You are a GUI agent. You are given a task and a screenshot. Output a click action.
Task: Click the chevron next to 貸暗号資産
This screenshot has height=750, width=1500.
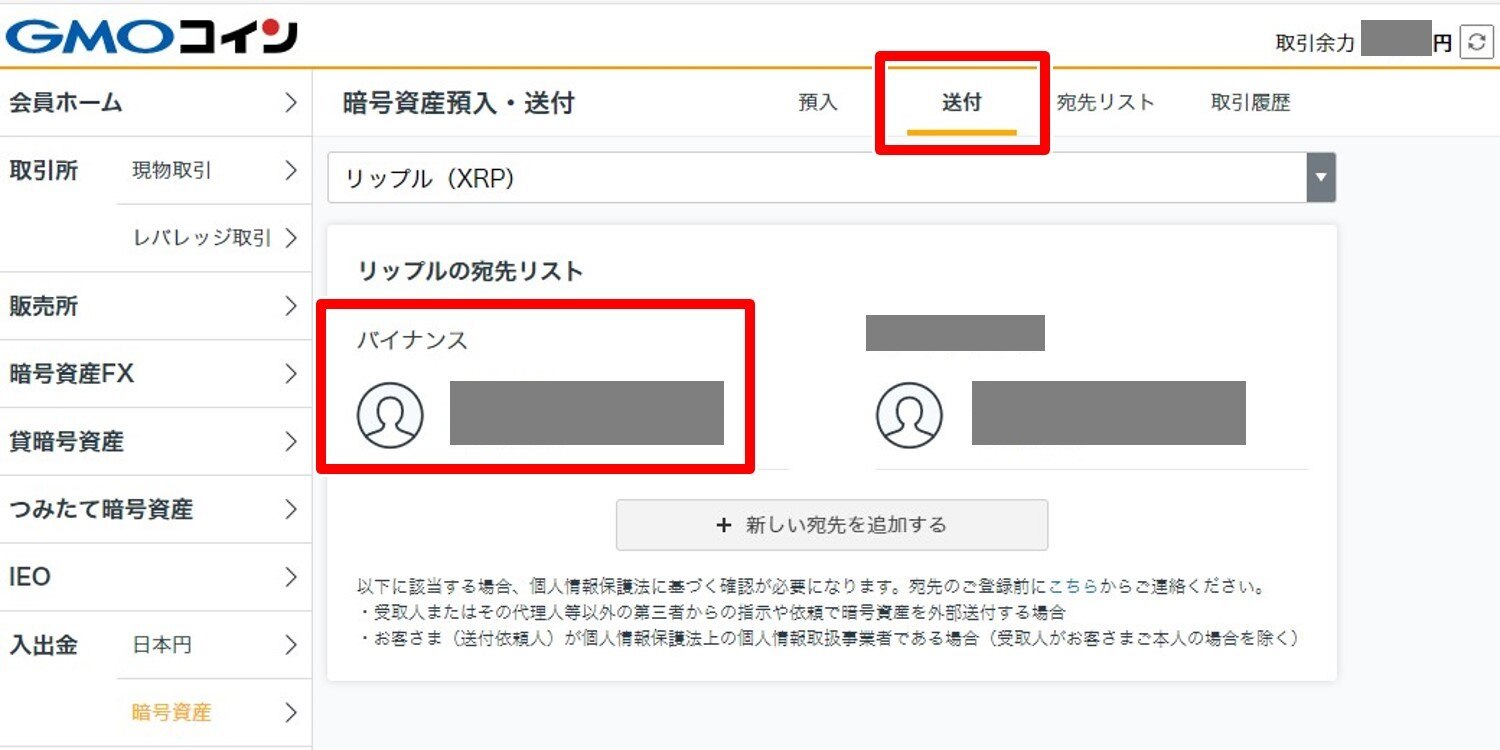[x=291, y=442]
